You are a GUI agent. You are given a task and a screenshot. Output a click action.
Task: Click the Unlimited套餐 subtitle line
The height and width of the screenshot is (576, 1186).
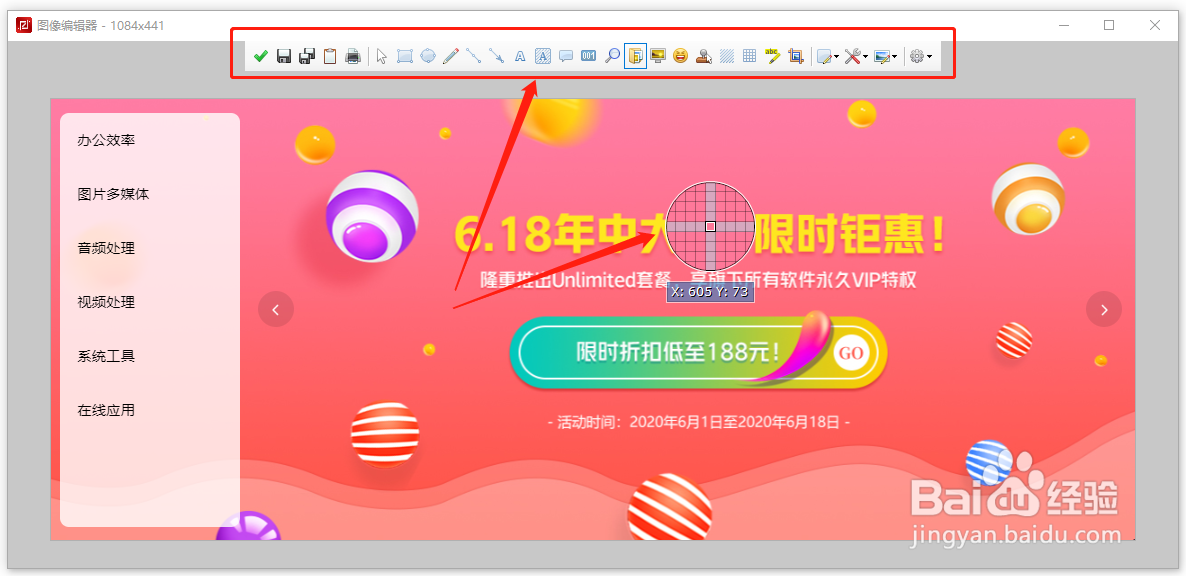point(698,280)
